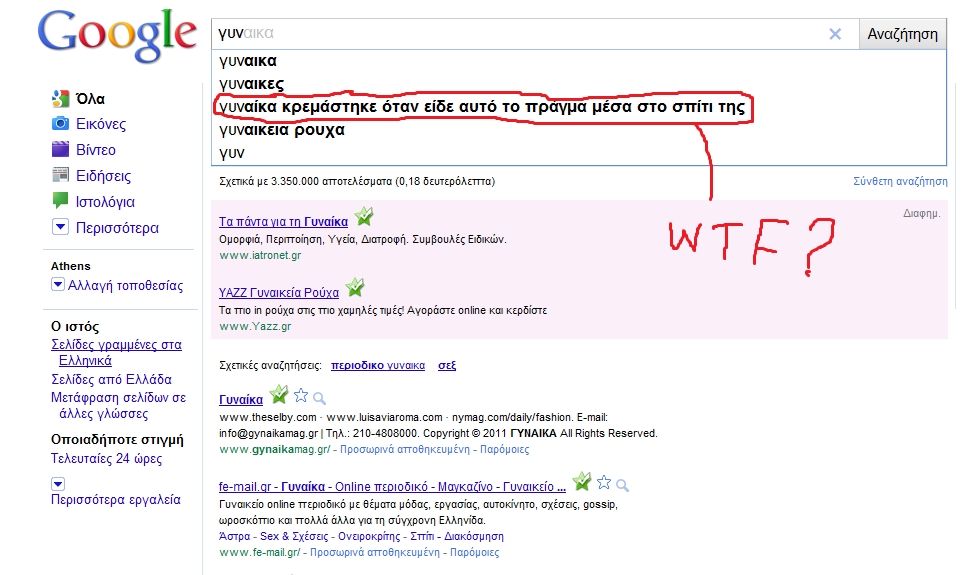Click the Εικόνες camera icon
The width and height of the screenshot is (963, 575).
(x=60, y=124)
